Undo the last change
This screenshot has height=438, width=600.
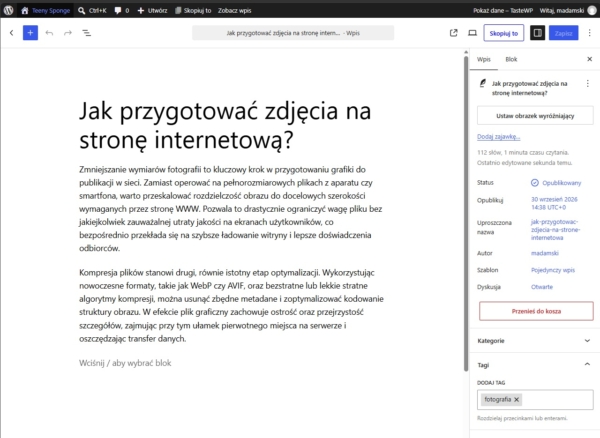point(49,33)
